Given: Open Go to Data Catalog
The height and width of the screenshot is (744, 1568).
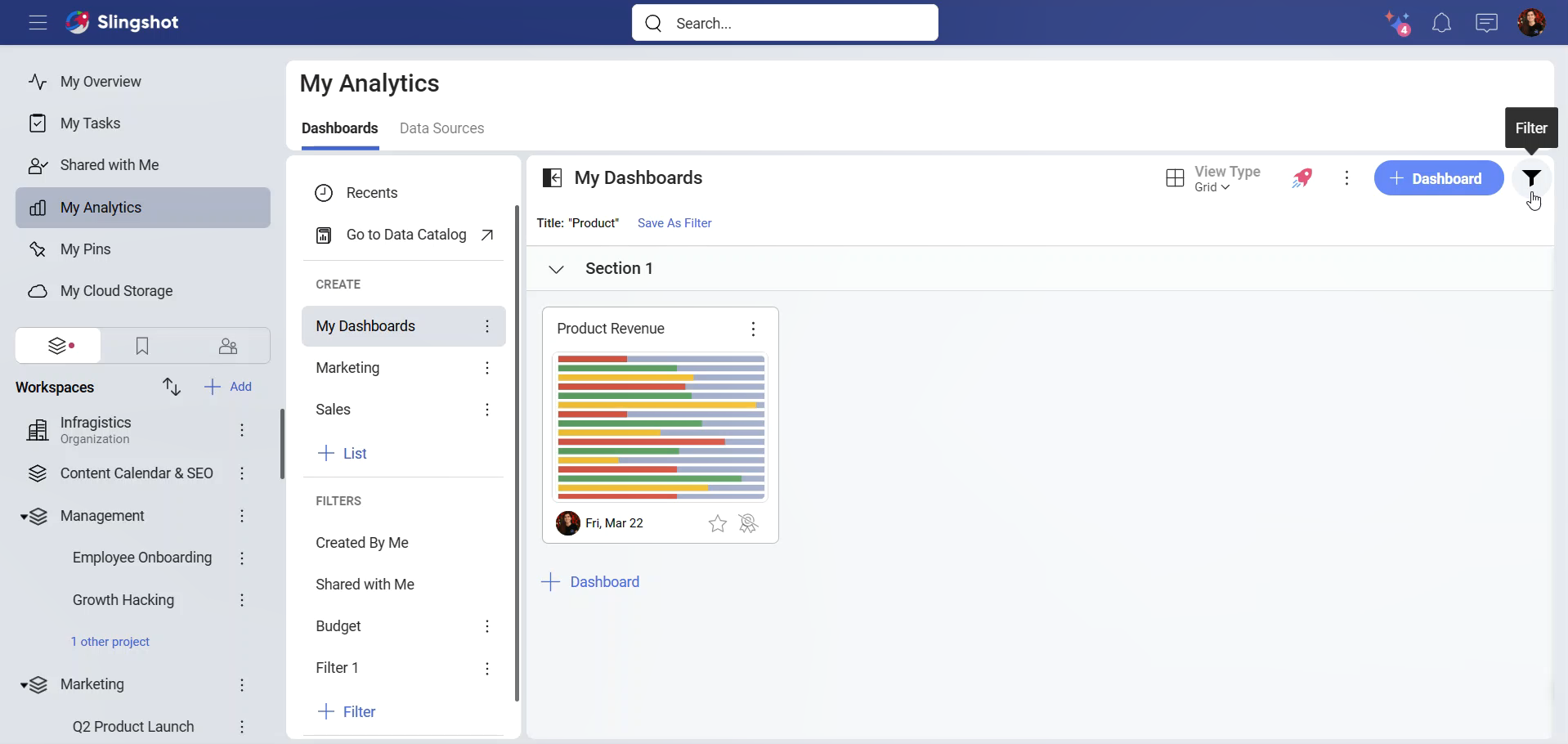Looking at the screenshot, I should click(404, 235).
